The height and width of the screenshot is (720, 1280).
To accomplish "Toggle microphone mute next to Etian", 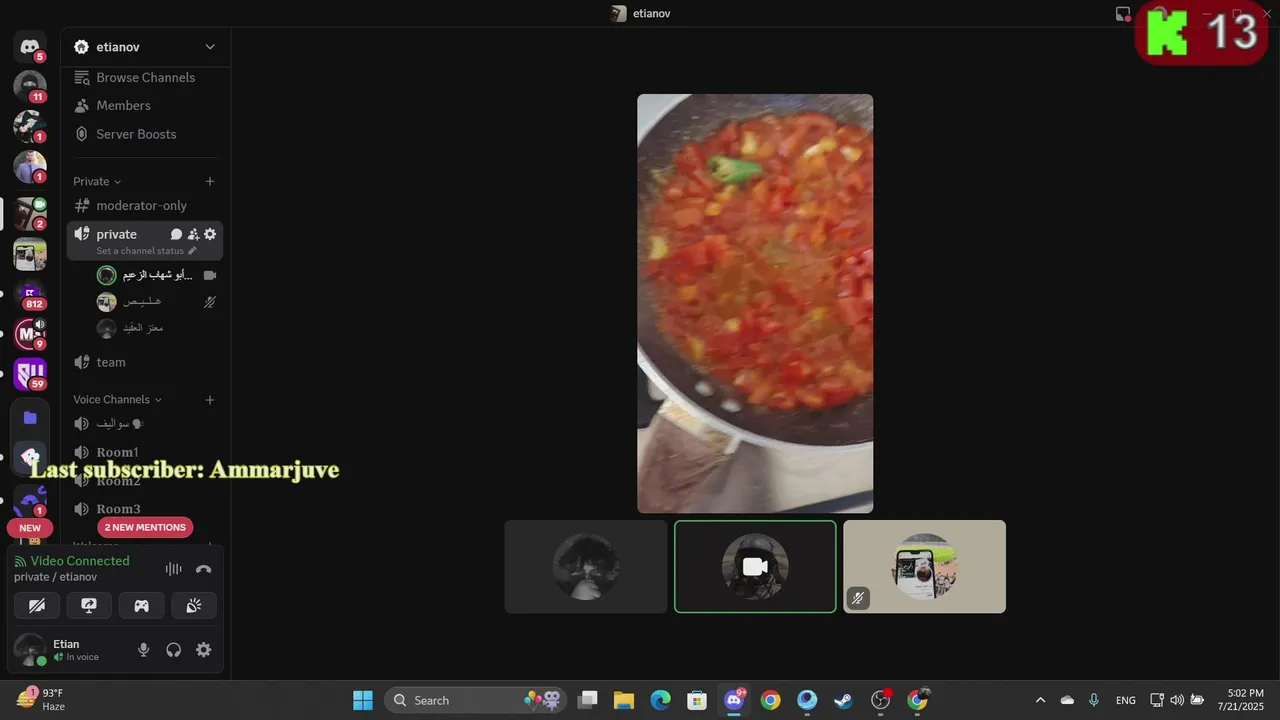I will (144, 650).
